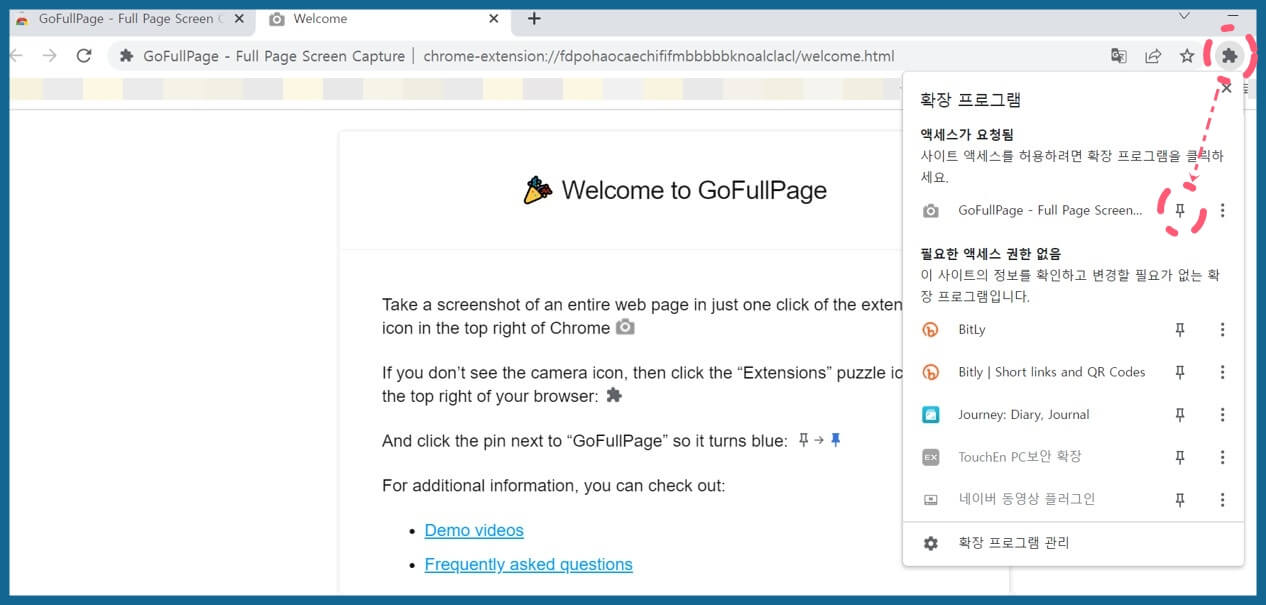The width and height of the screenshot is (1266, 605).
Task: Select BitLy extension entry
Action: pos(971,330)
